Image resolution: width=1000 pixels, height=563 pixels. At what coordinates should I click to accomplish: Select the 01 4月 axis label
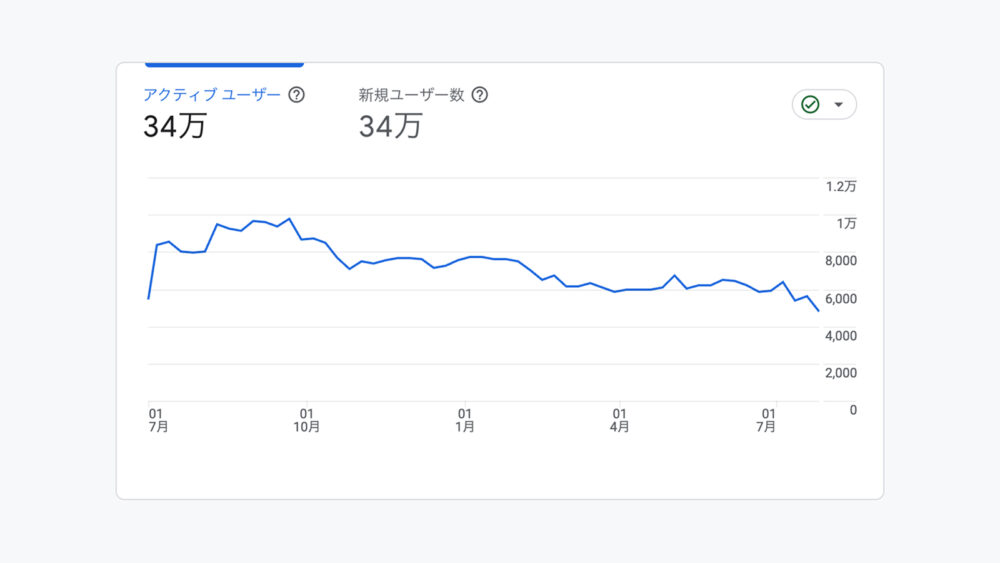[x=619, y=420]
